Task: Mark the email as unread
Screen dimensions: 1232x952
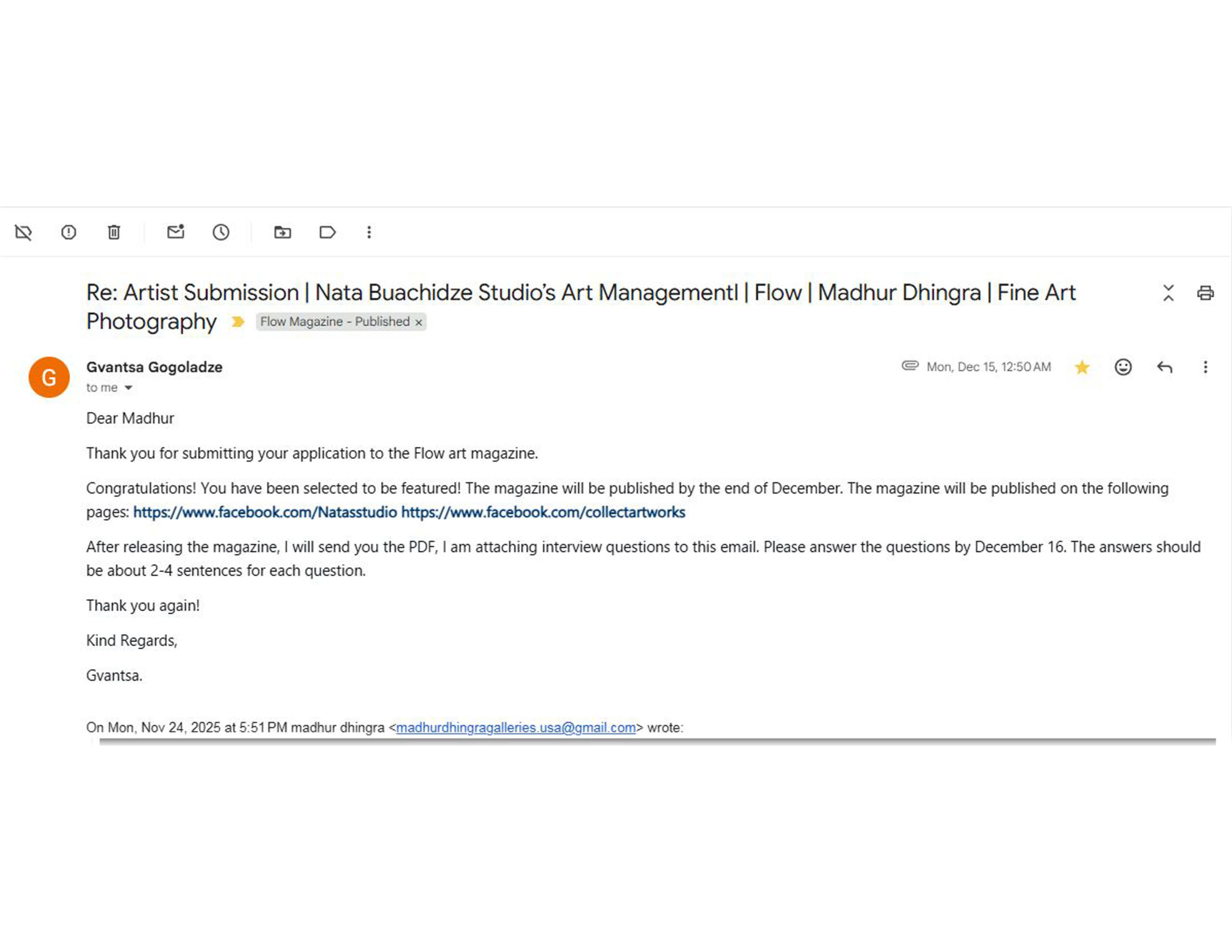Action: tap(176, 232)
